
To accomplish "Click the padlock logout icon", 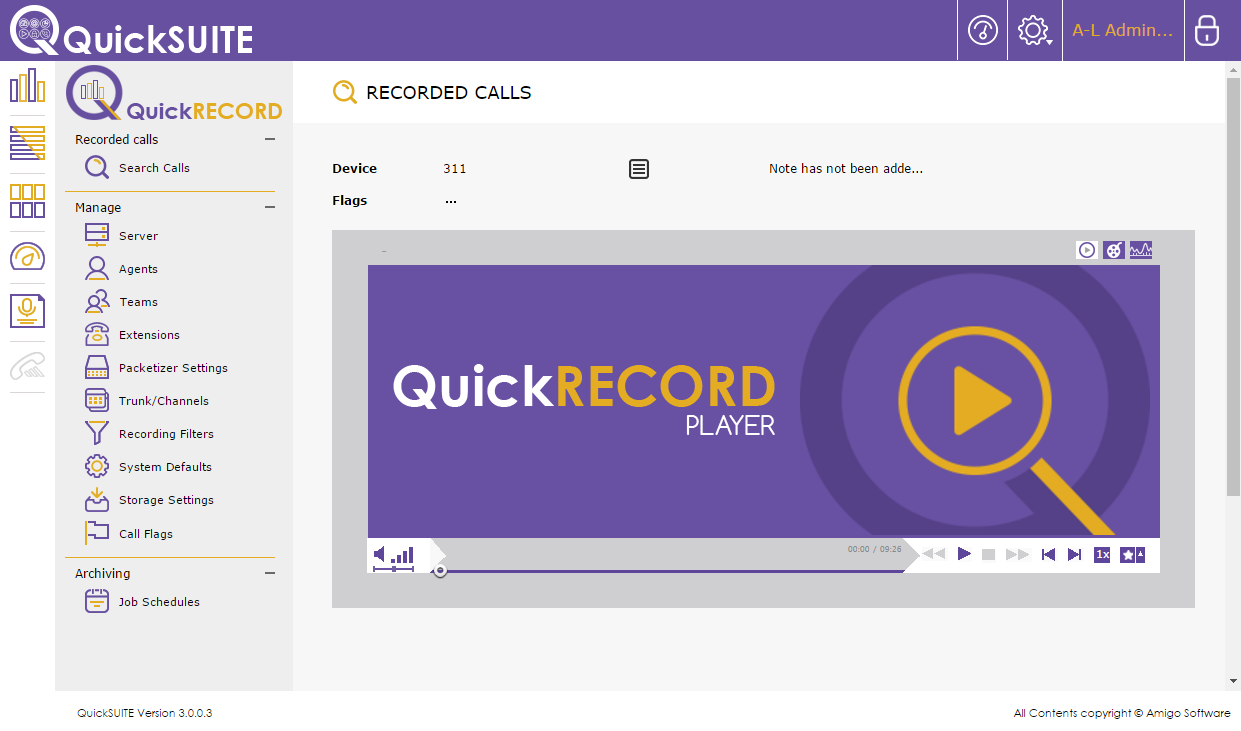I will point(1207,30).
